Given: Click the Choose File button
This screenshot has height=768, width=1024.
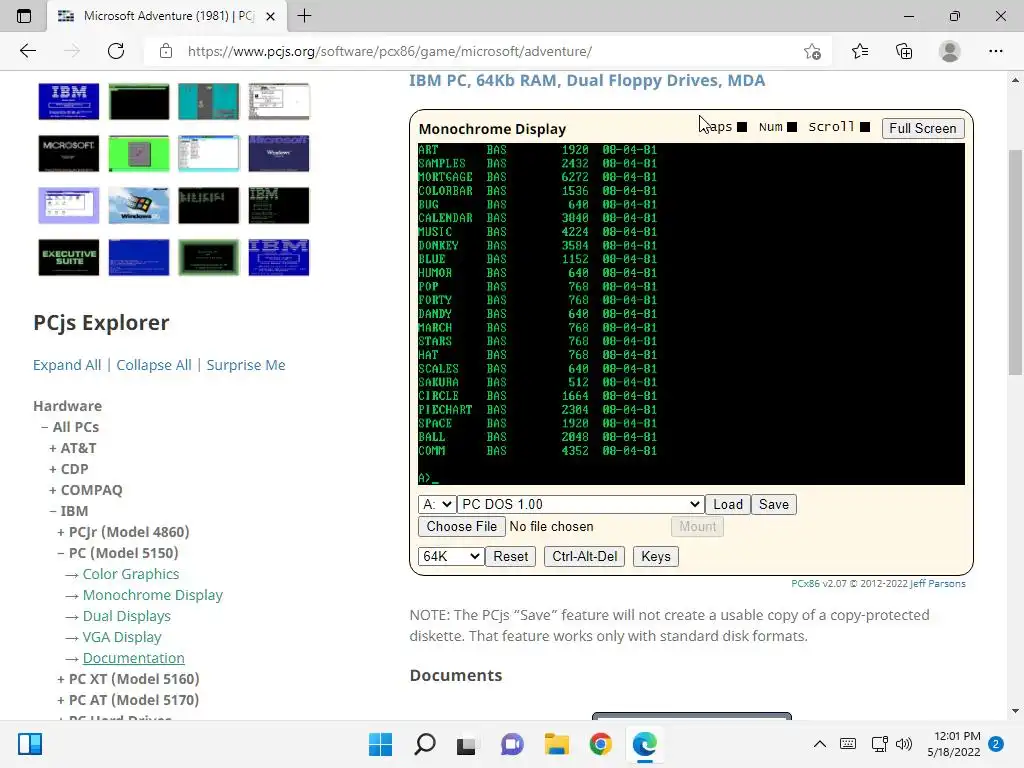Looking at the screenshot, I should coord(462,526).
